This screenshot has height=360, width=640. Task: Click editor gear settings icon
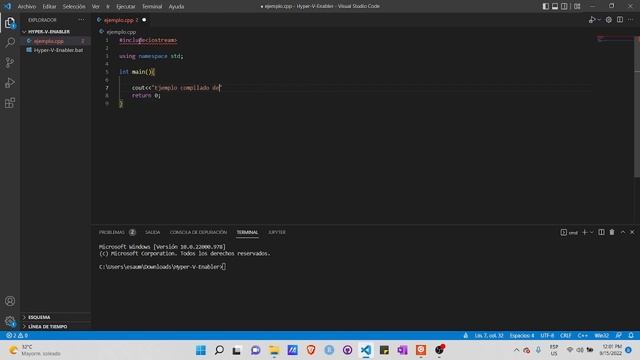pyautogui.click(x=609, y=20)
